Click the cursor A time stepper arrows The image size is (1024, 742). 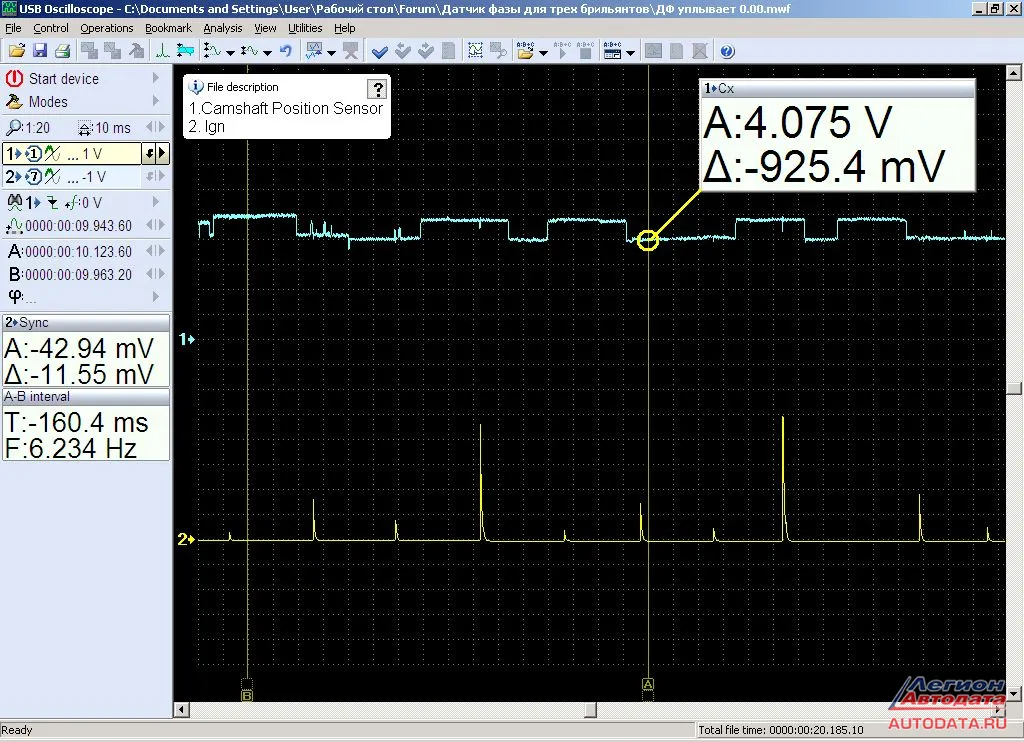(x=155, y=251)
